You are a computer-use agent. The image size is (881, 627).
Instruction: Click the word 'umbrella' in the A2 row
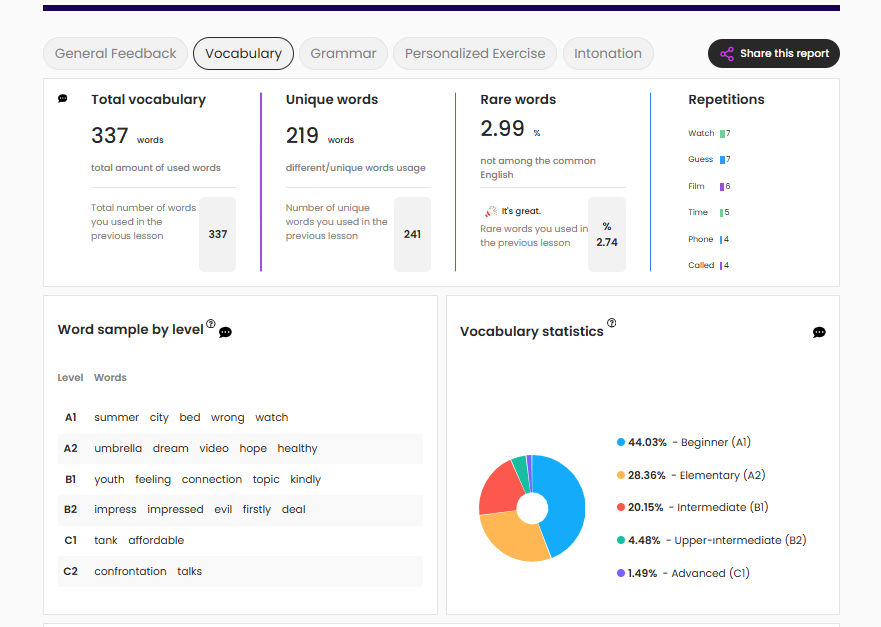pyautogui.click(x=118, y=448)
